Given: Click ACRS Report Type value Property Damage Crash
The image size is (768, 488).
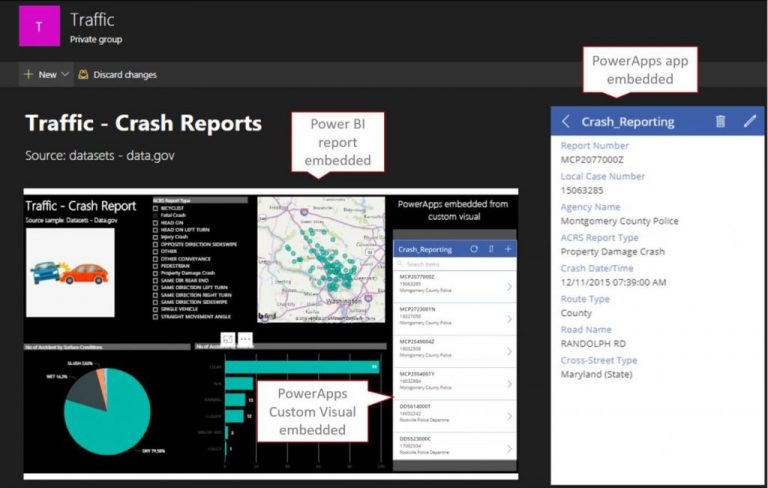Looking at the screenshot, I should [613, 252].
